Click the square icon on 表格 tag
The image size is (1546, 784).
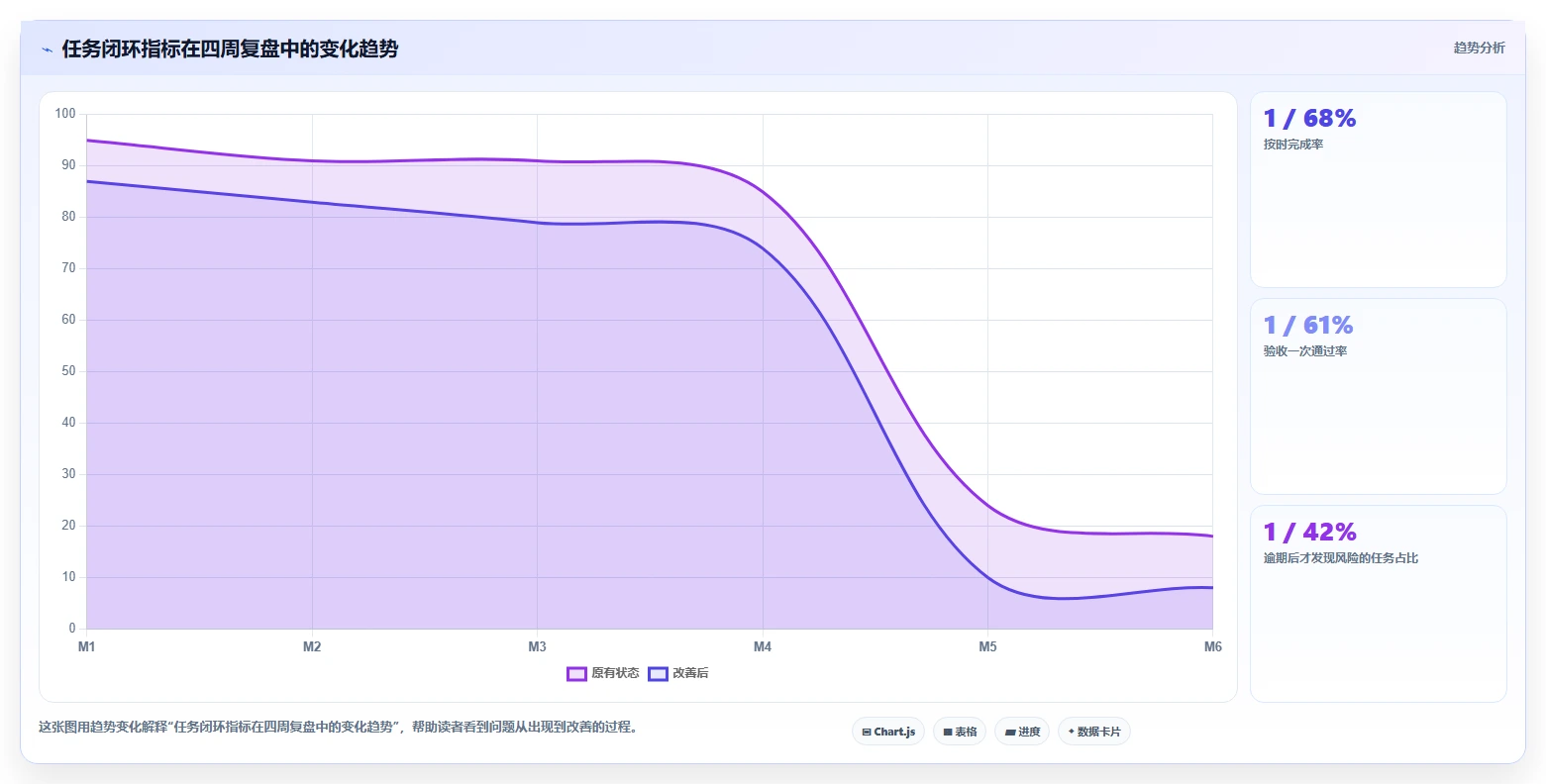pos(948,733)
